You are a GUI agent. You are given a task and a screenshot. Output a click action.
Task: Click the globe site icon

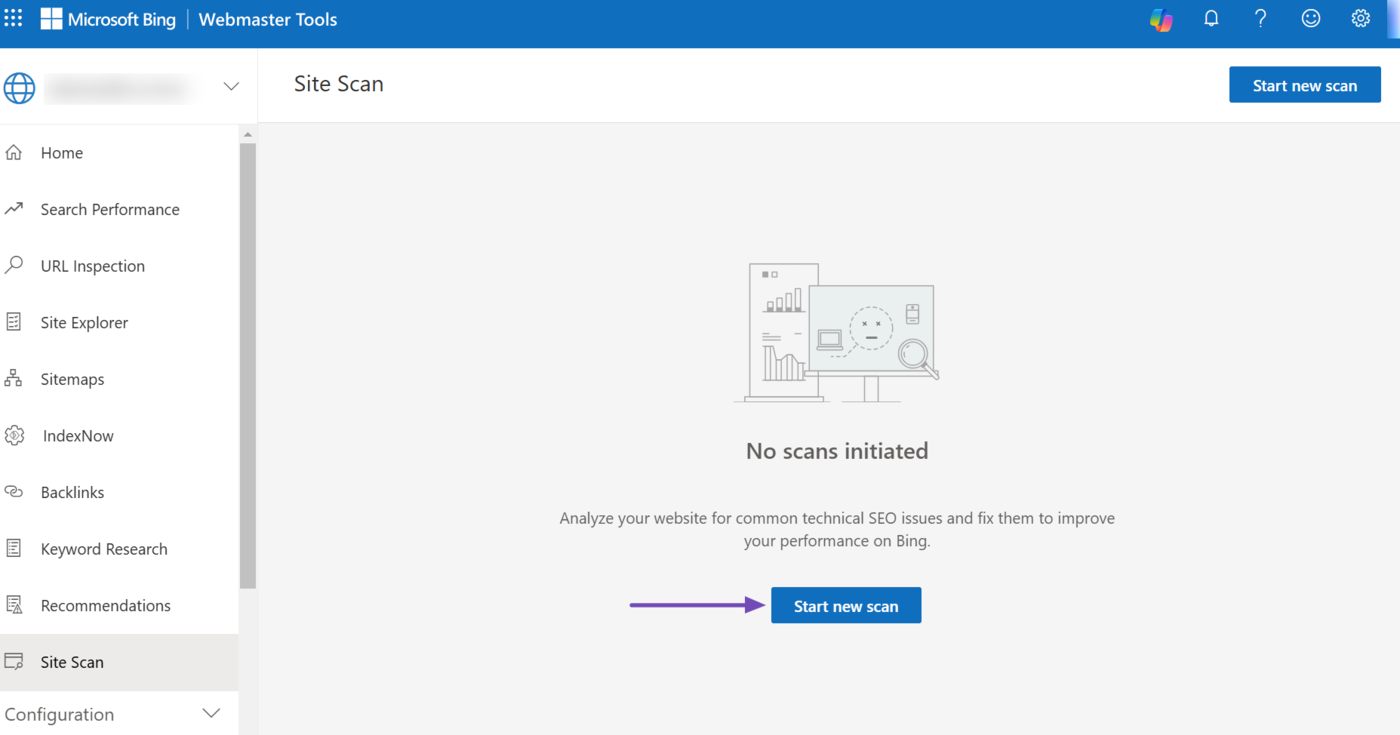coord(19,87)
